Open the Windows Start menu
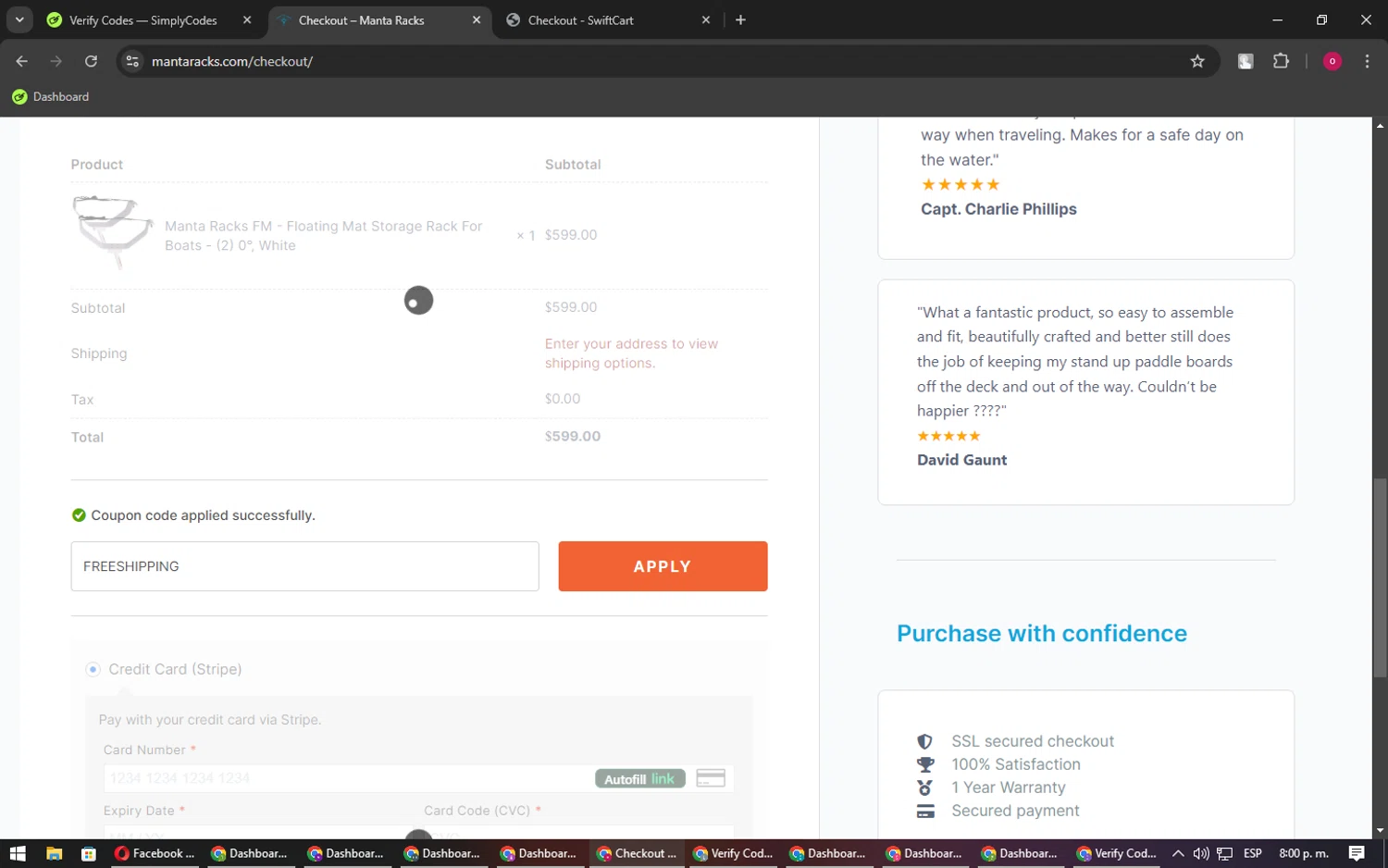Screen dimensions: 1388x868 click(x=18, y=853)
